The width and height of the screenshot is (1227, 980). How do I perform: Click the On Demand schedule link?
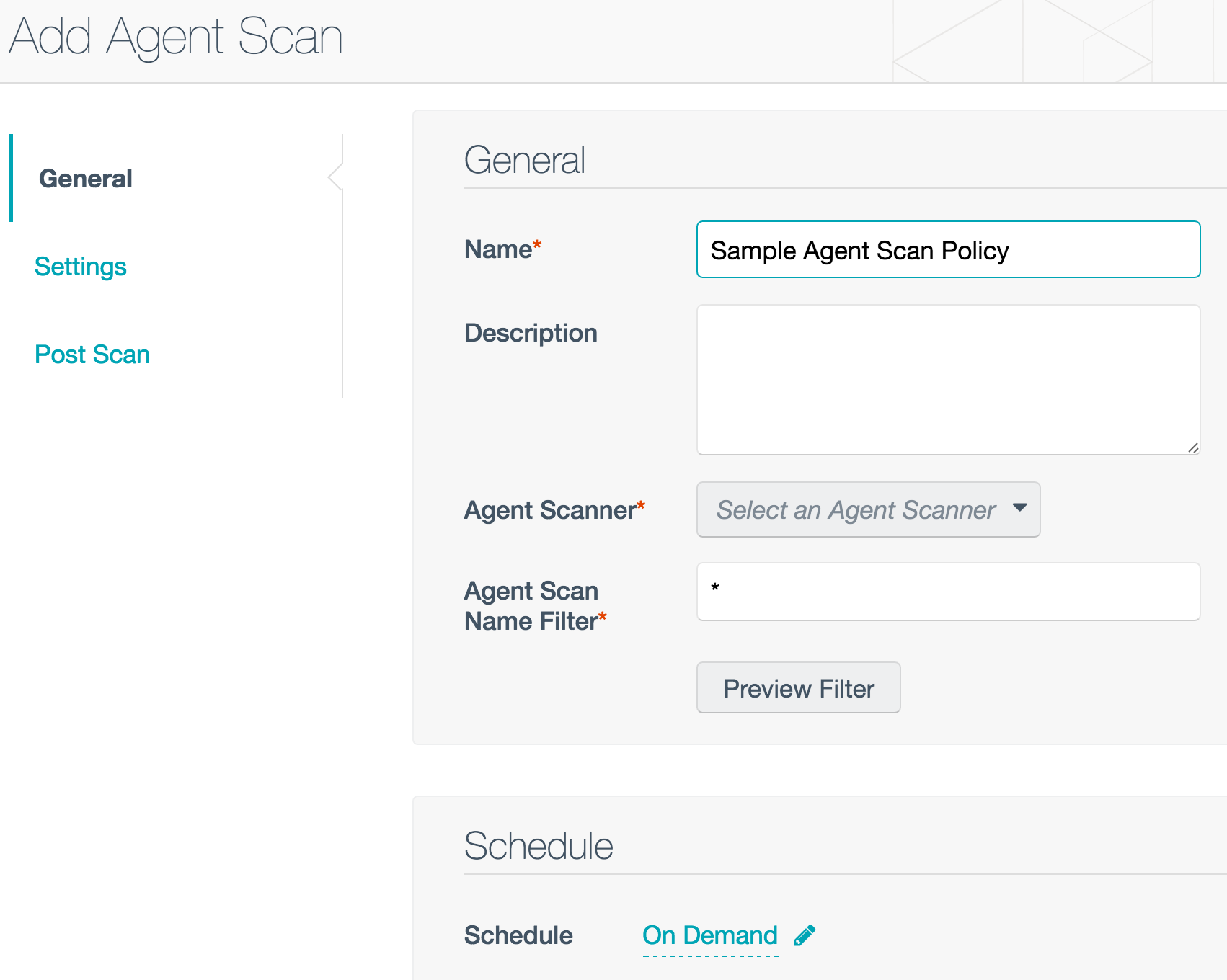pos(709,935)
